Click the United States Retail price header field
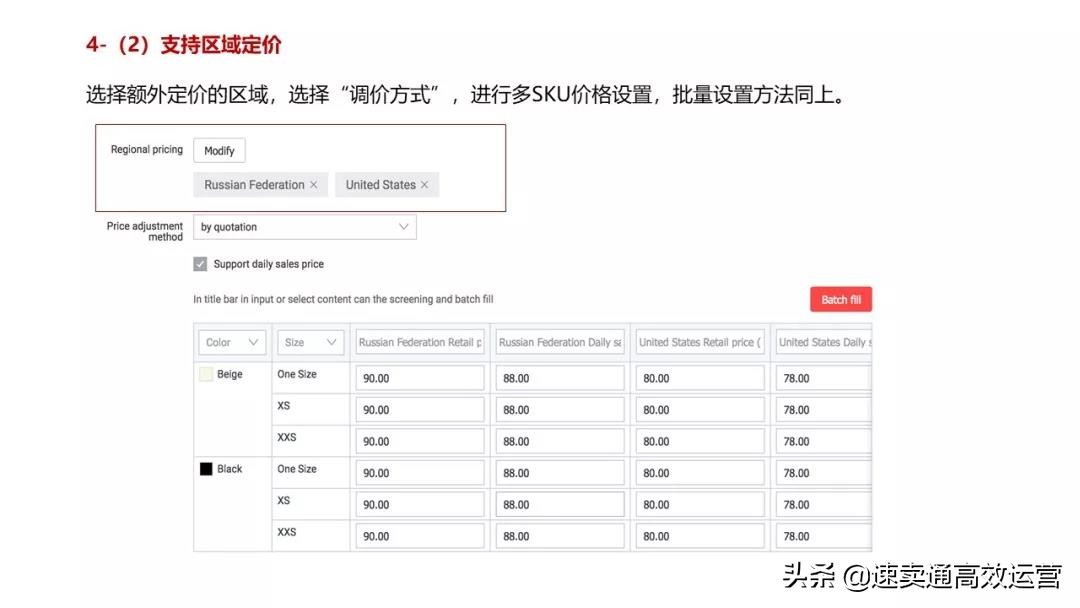This screenshot has width=1080, height=608. tap(699, 342)
